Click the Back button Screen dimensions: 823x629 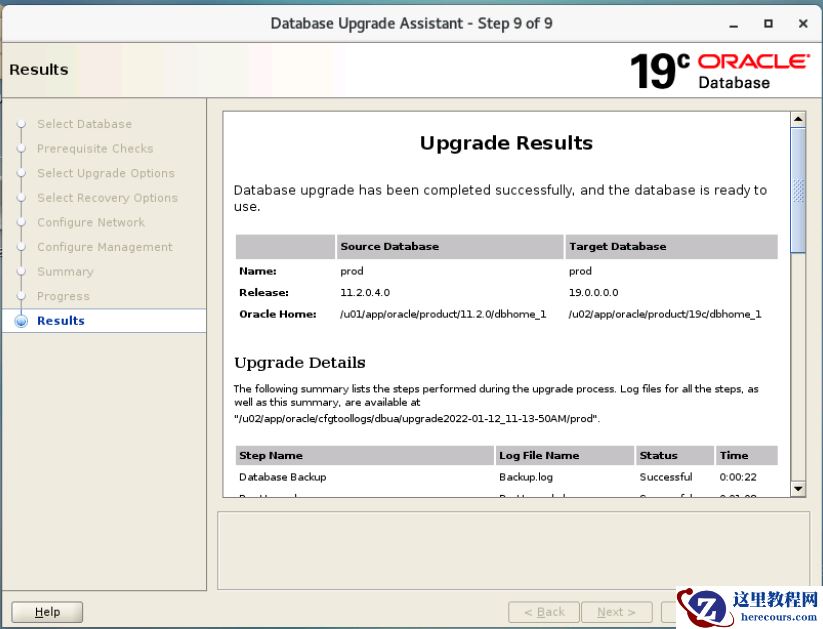544,612
